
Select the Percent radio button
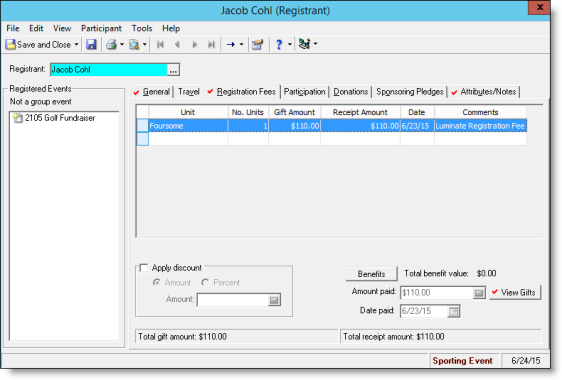[205, 282]
